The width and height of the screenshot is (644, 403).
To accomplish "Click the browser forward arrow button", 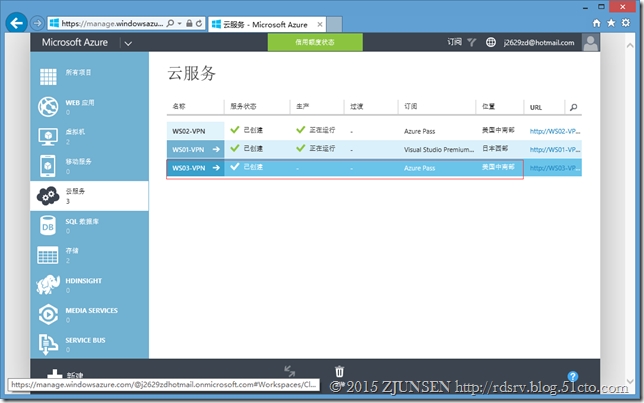I will [37, 23].
